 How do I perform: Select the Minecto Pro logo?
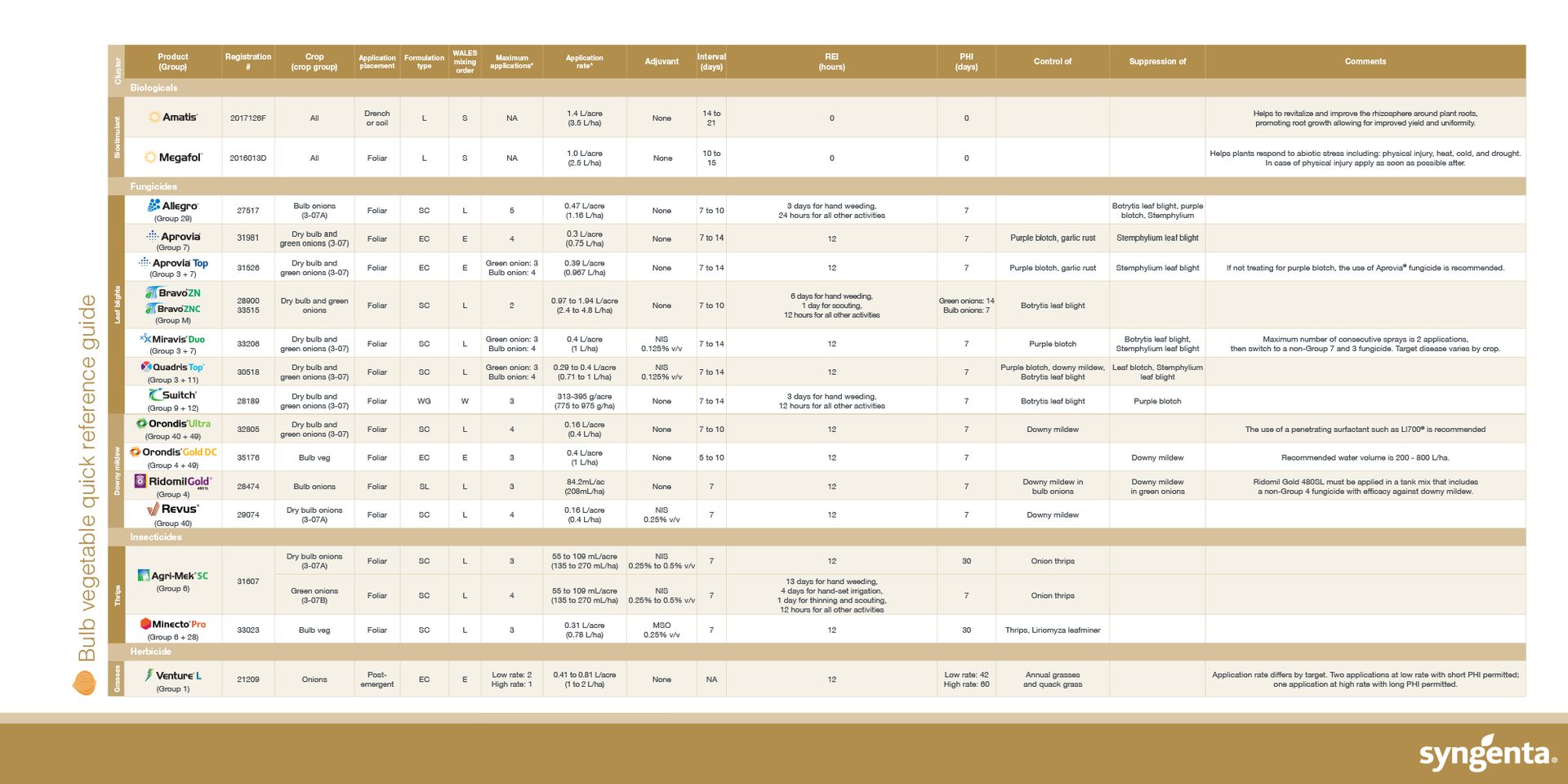(x=172, y=624)
